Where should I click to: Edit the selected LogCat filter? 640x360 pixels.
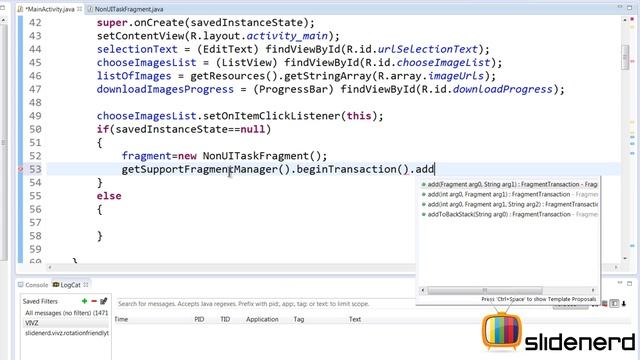[104, 301]
